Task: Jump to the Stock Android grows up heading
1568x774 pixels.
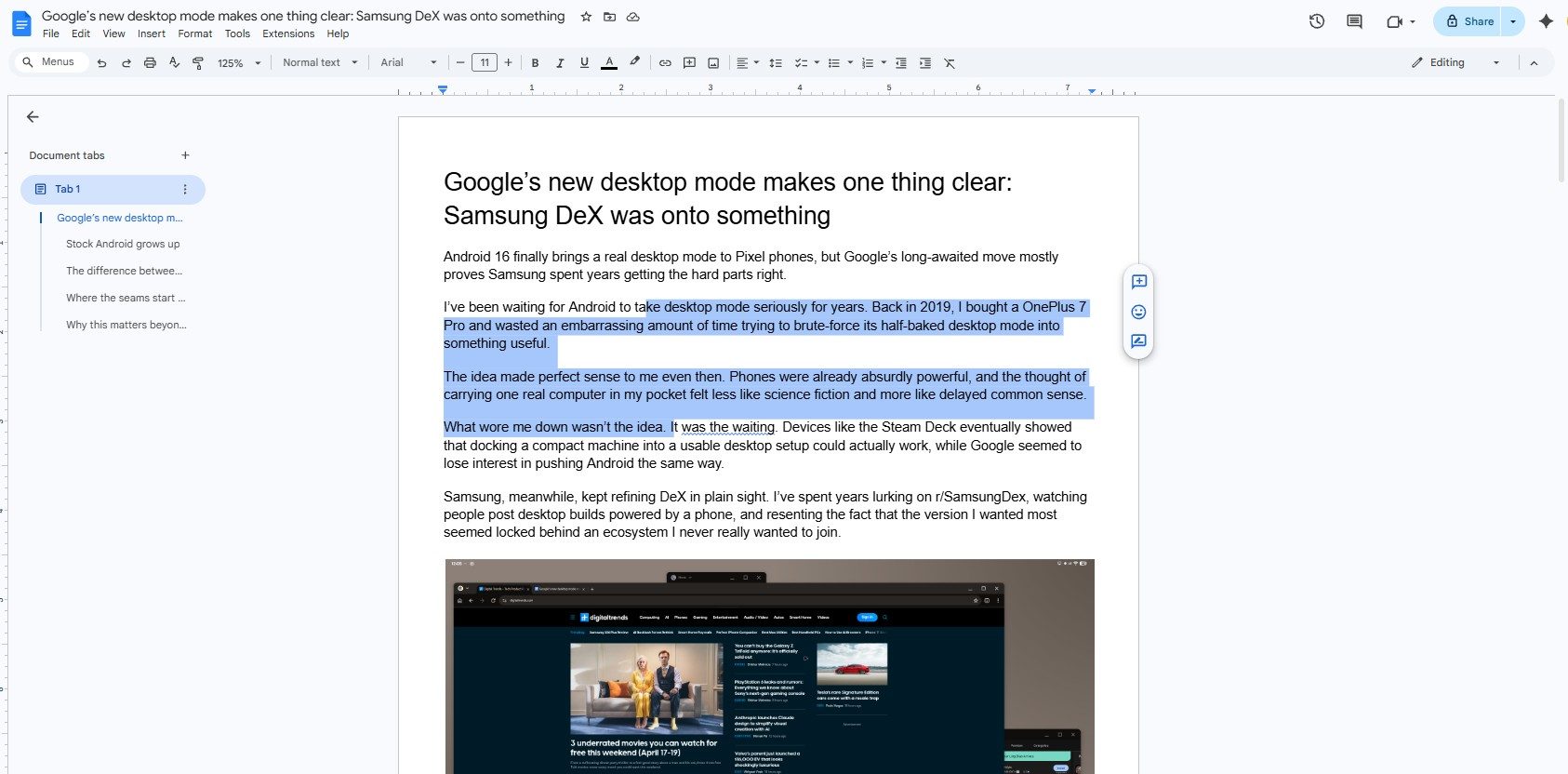Action: 123,244
